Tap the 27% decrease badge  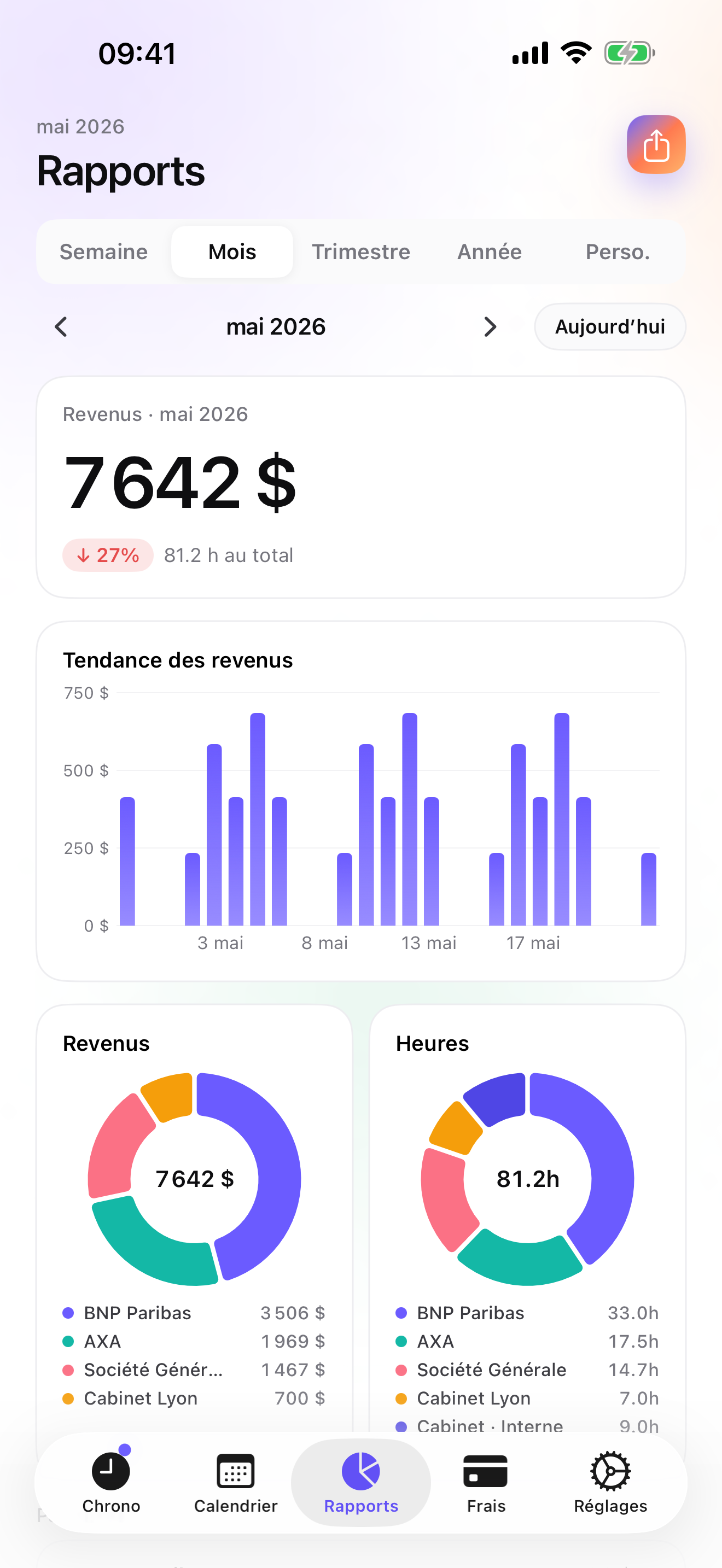(x=108, y=555)
